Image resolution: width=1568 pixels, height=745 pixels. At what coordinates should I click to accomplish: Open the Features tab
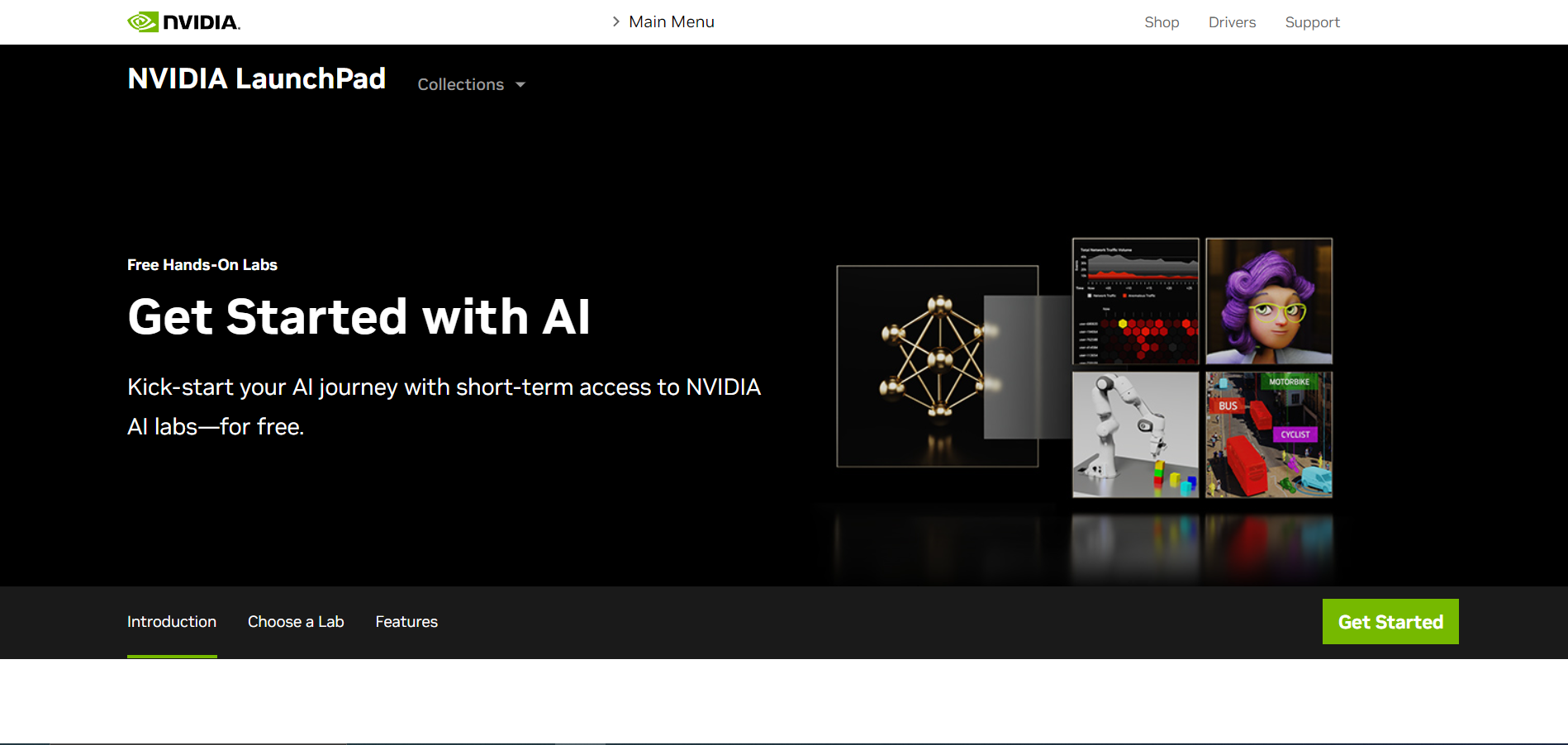pyautogui.click(x=406, y=621)
